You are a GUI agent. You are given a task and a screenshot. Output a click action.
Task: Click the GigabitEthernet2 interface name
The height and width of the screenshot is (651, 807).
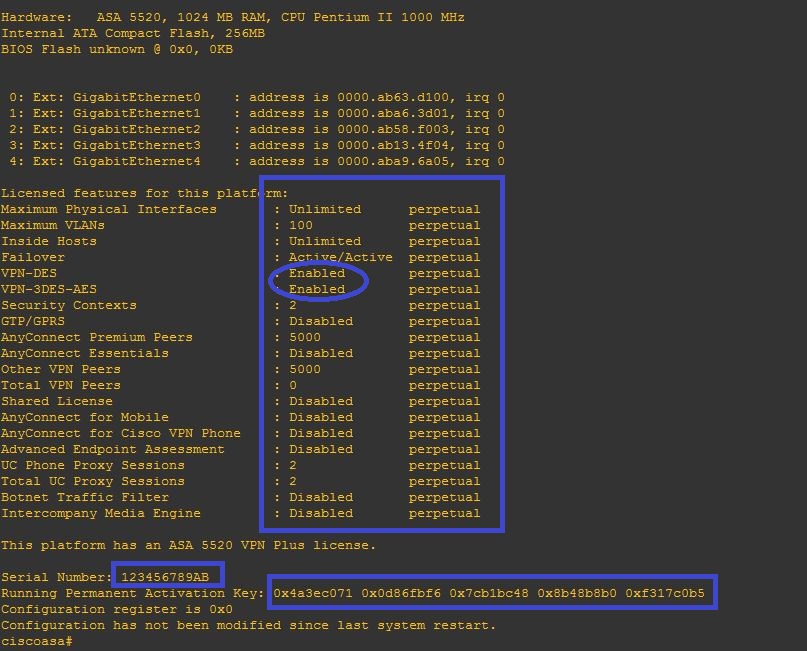[x=136, y=129]
